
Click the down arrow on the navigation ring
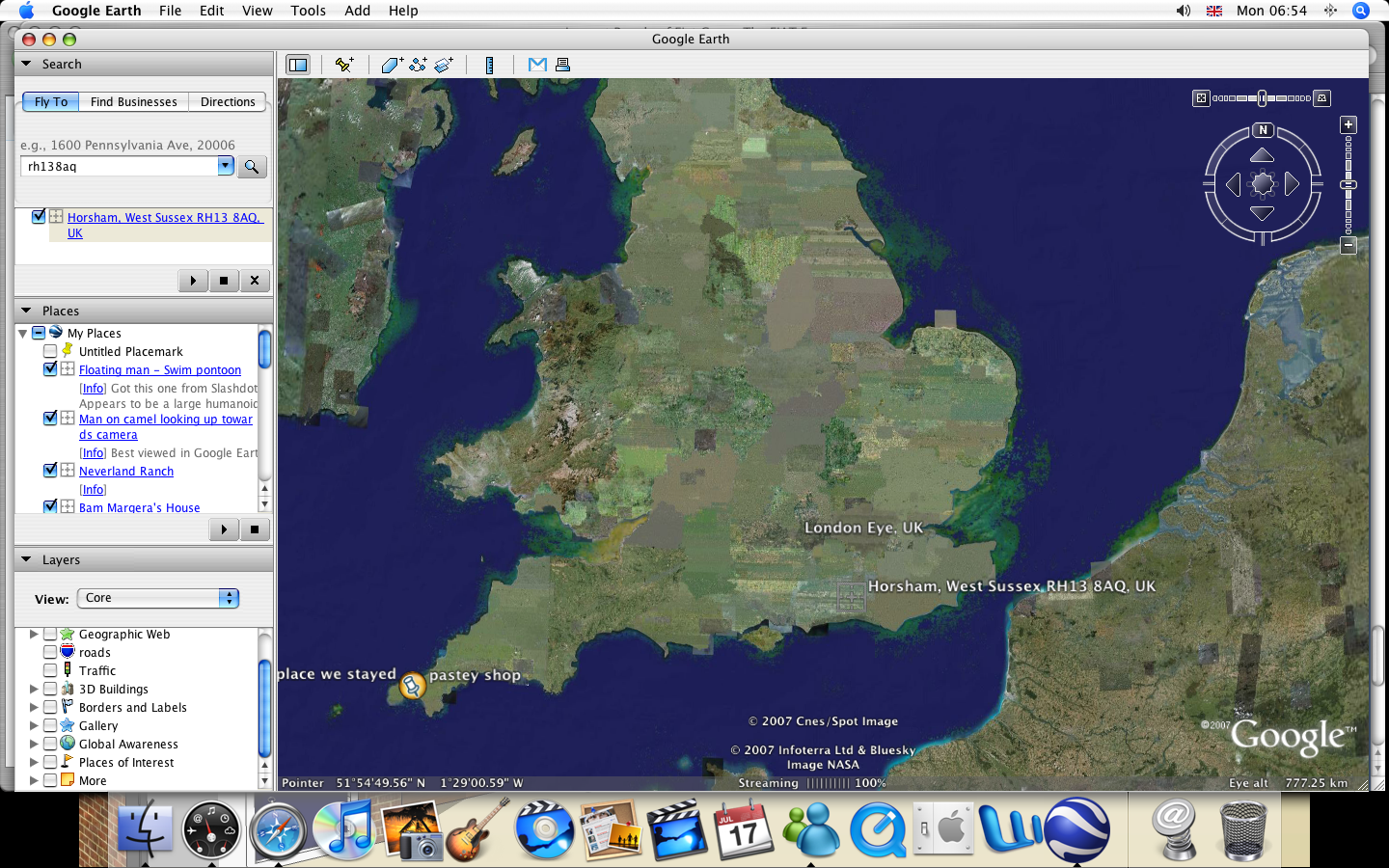pyautogui.click(x=1263, y=213)
